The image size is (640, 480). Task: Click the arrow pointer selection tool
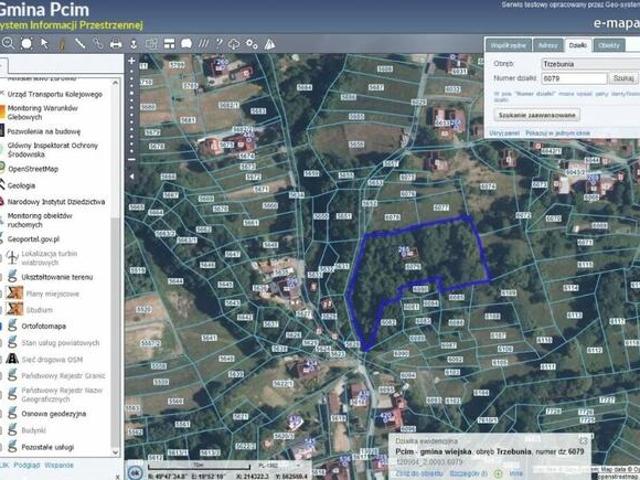pos(44,43)
